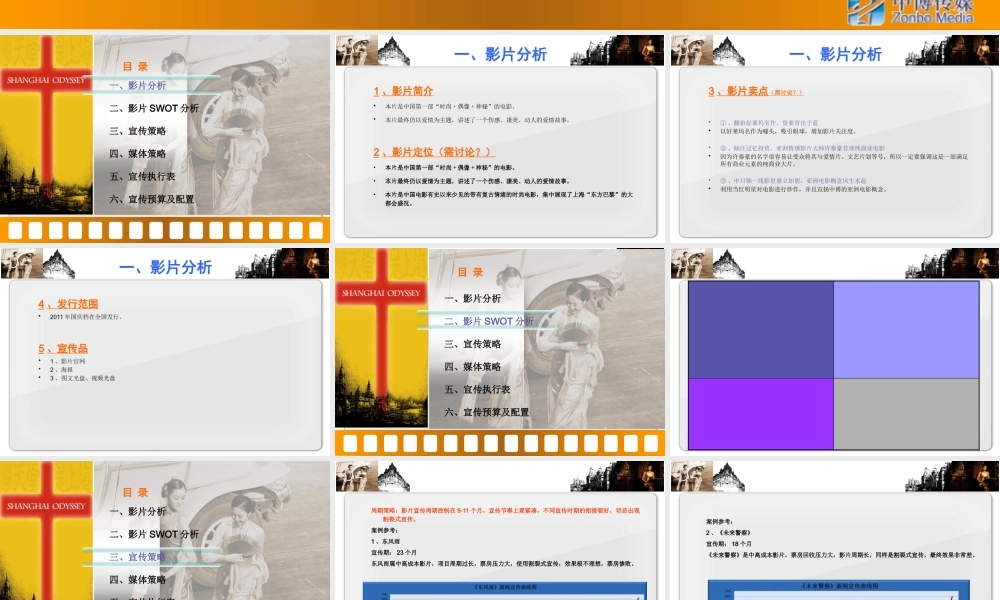Click the gray SWOT quadrant
The height and width of the screenshot is (600, 1000).
coord(906,414)
